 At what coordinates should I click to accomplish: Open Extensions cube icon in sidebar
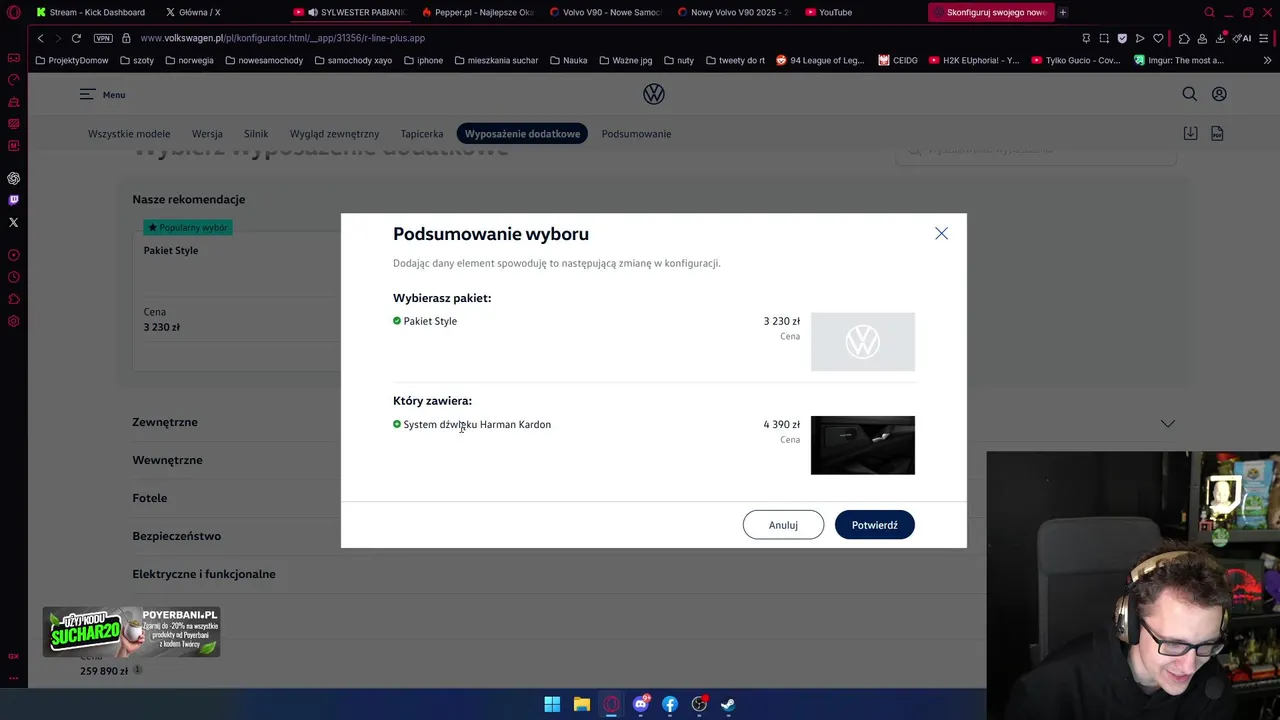pyautogui.click(x=13, y=299)
